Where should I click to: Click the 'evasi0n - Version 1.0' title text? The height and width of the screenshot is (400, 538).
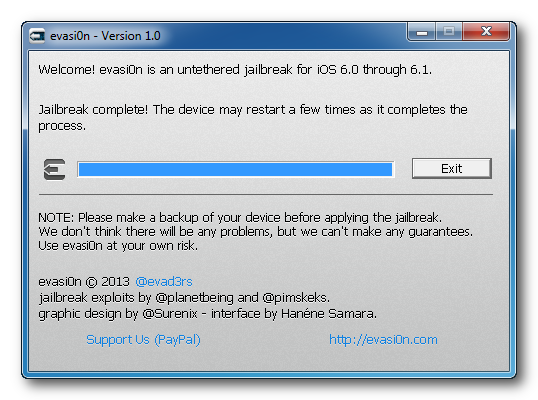pyautogui.click(x=105, y=36)
